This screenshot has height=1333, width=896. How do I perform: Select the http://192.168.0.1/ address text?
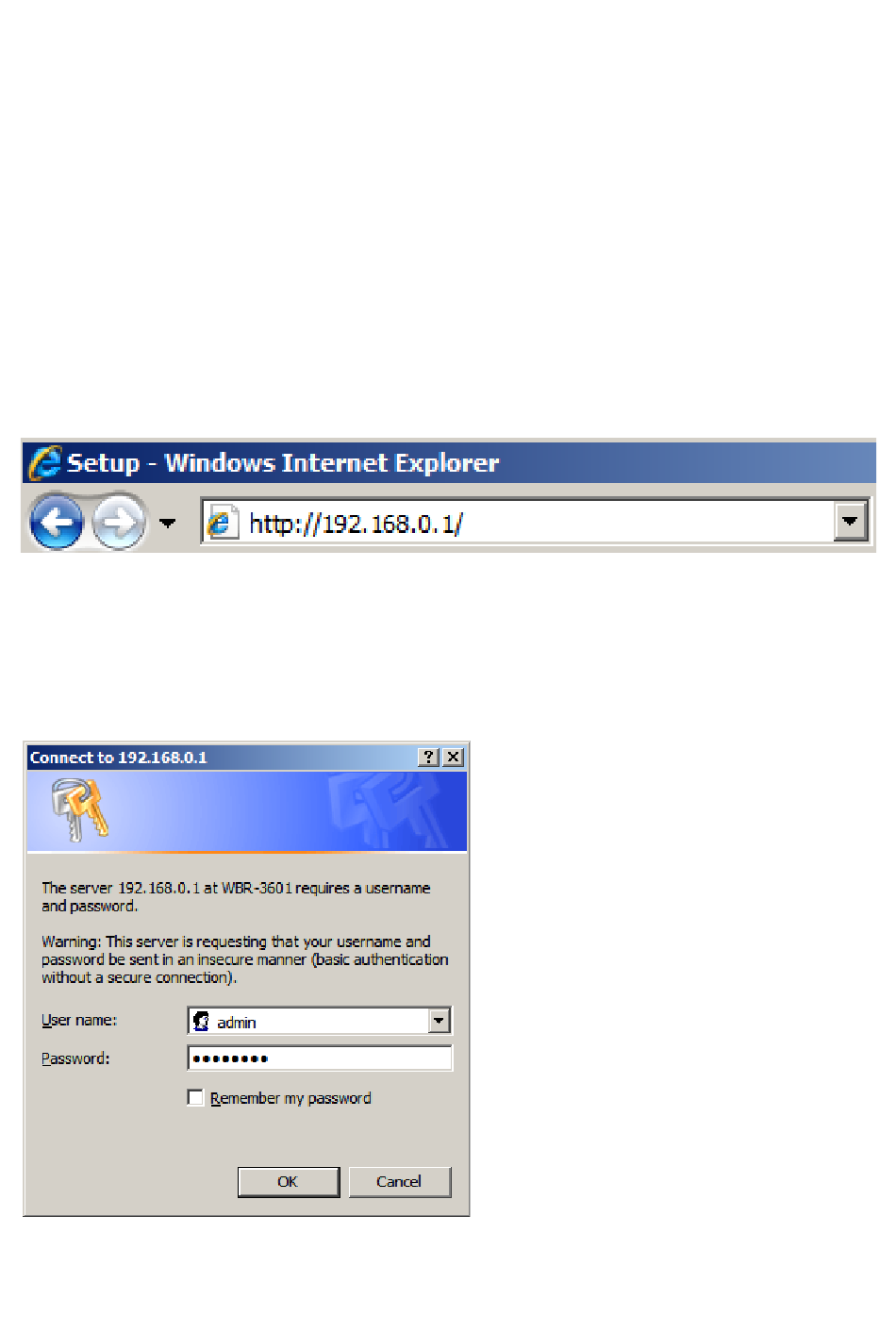point(356,524)
